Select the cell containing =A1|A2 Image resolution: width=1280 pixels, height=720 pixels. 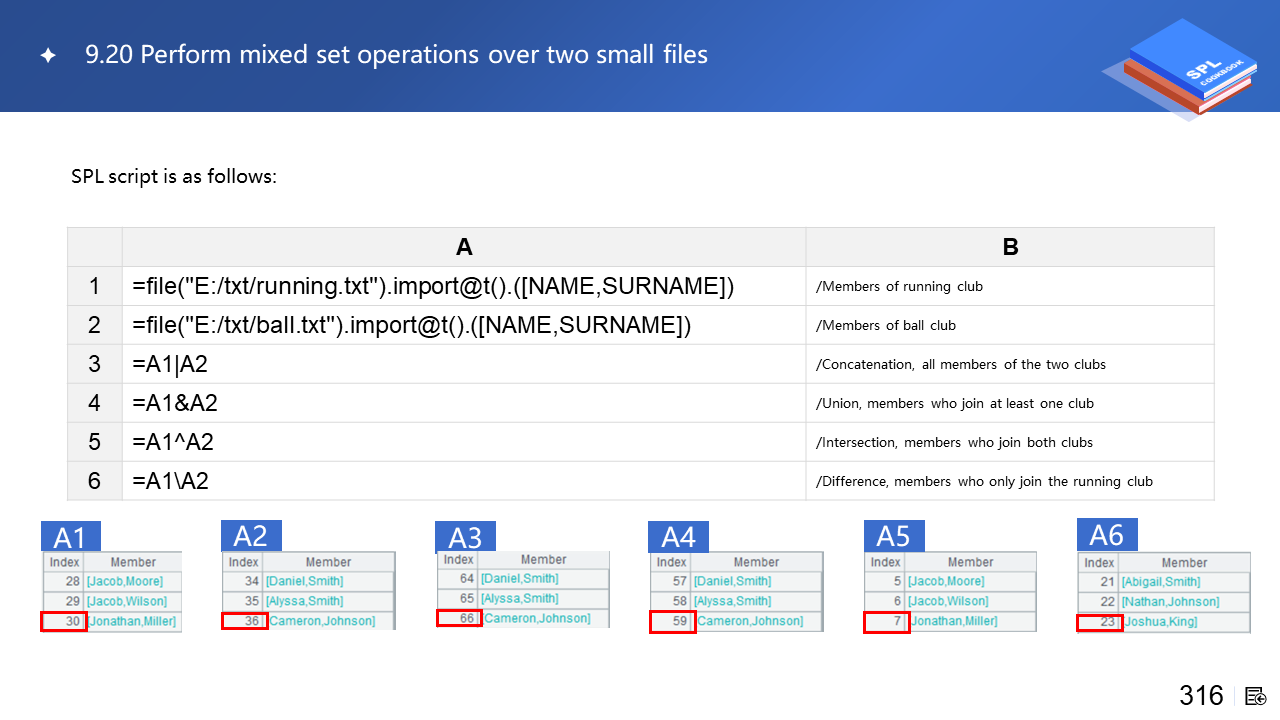(x=464, y=364)
